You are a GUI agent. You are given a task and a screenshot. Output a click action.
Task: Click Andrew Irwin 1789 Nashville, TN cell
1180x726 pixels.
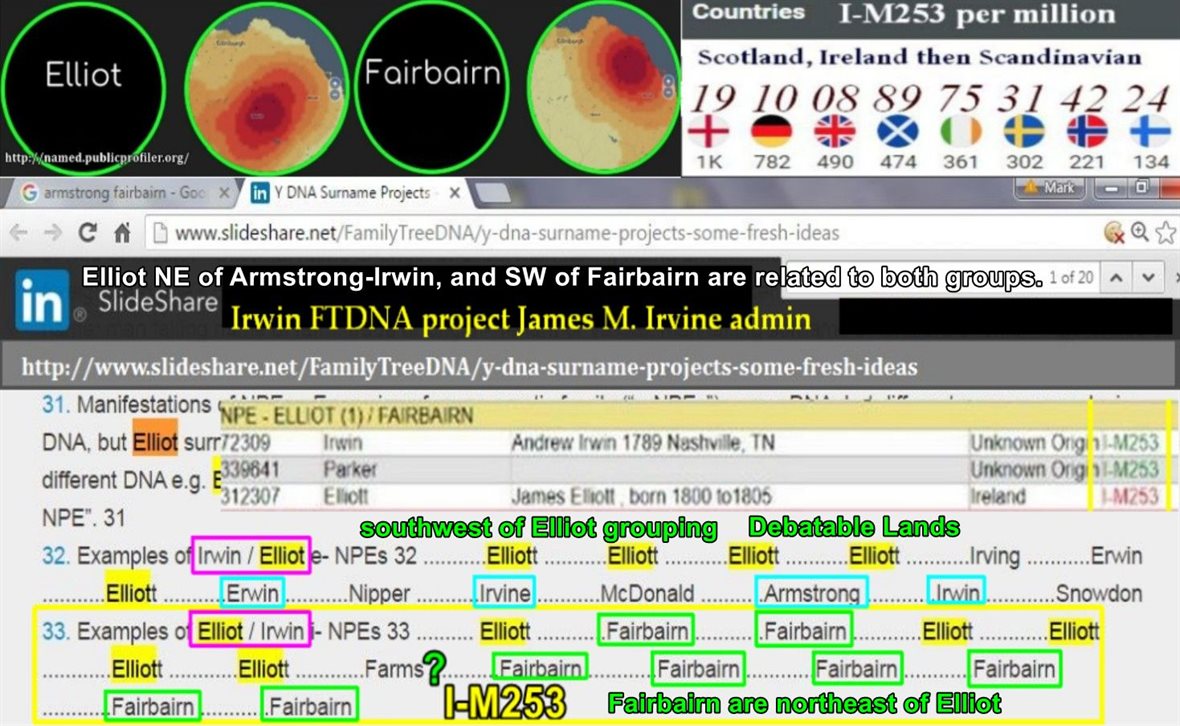643,442
